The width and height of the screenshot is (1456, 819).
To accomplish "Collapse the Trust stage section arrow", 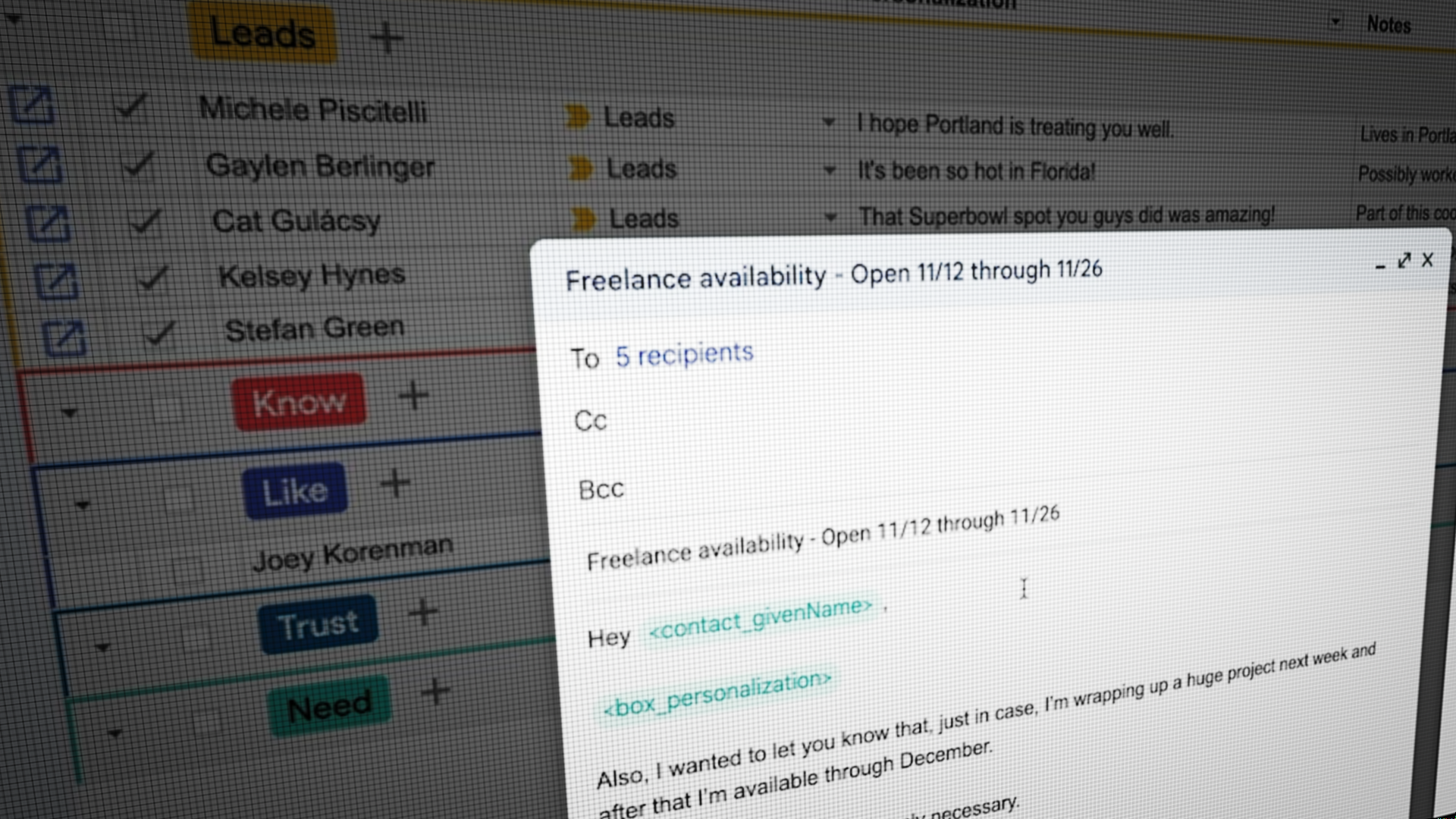I will (x=102, y=648).
